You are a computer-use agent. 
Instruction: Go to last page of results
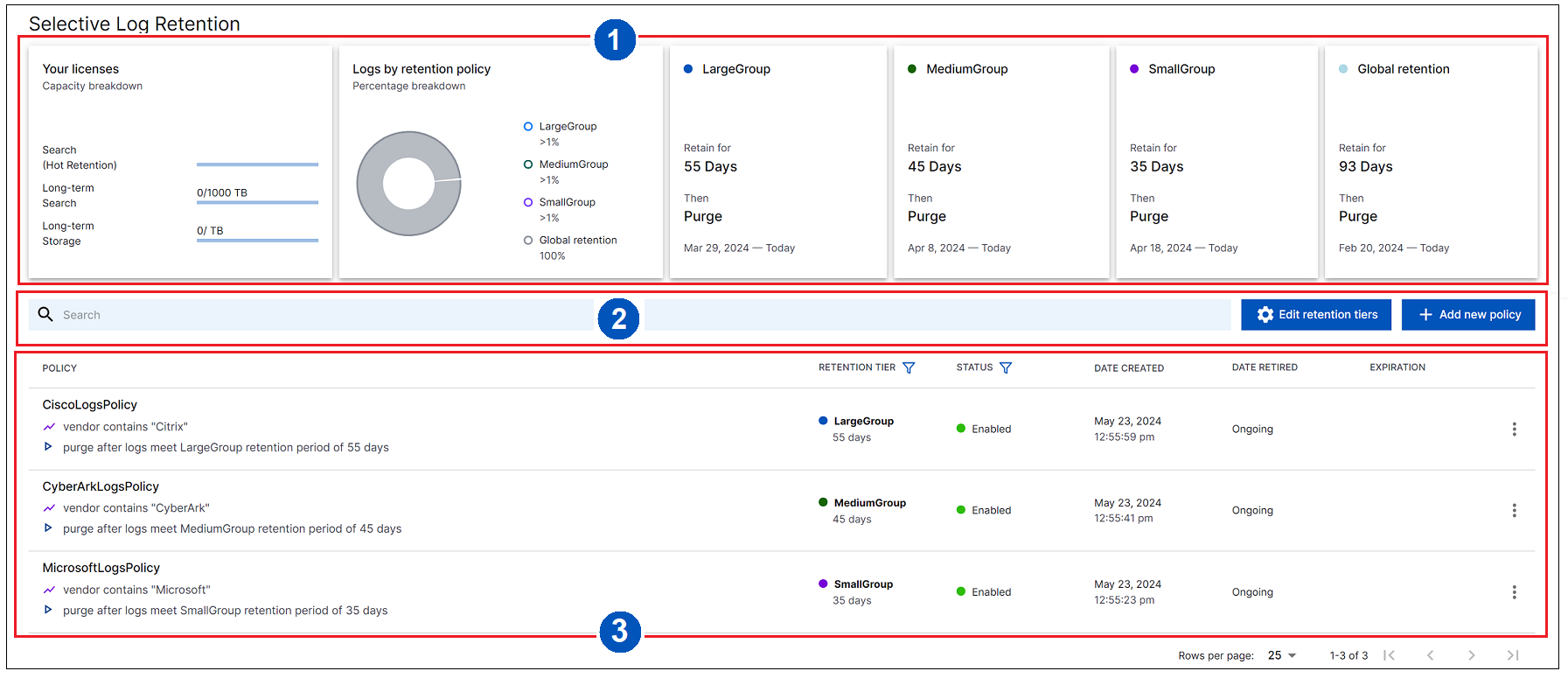[1513, 655]
